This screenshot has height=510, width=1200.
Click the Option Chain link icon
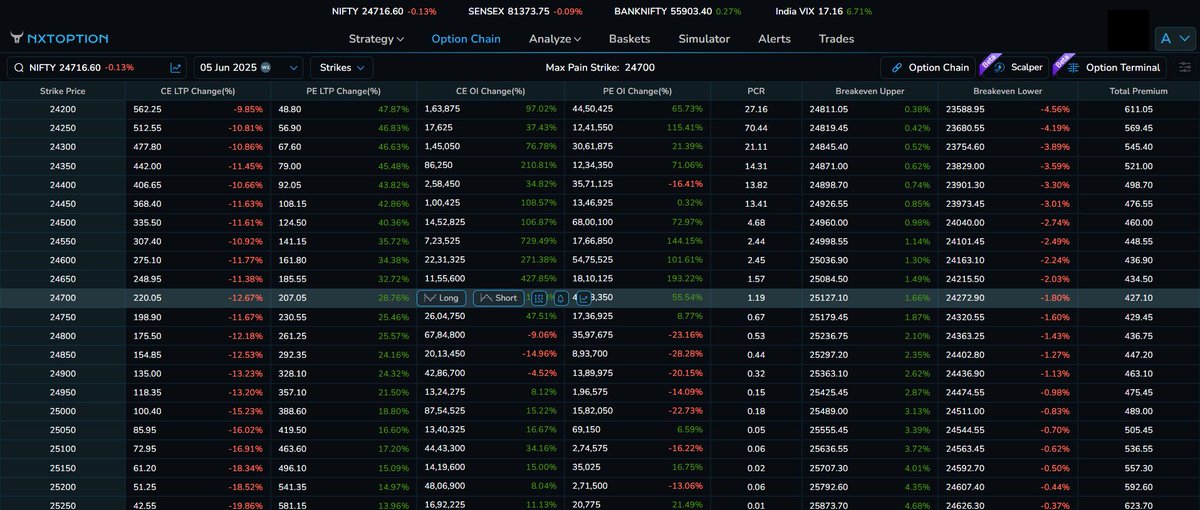tap(896, 68)
